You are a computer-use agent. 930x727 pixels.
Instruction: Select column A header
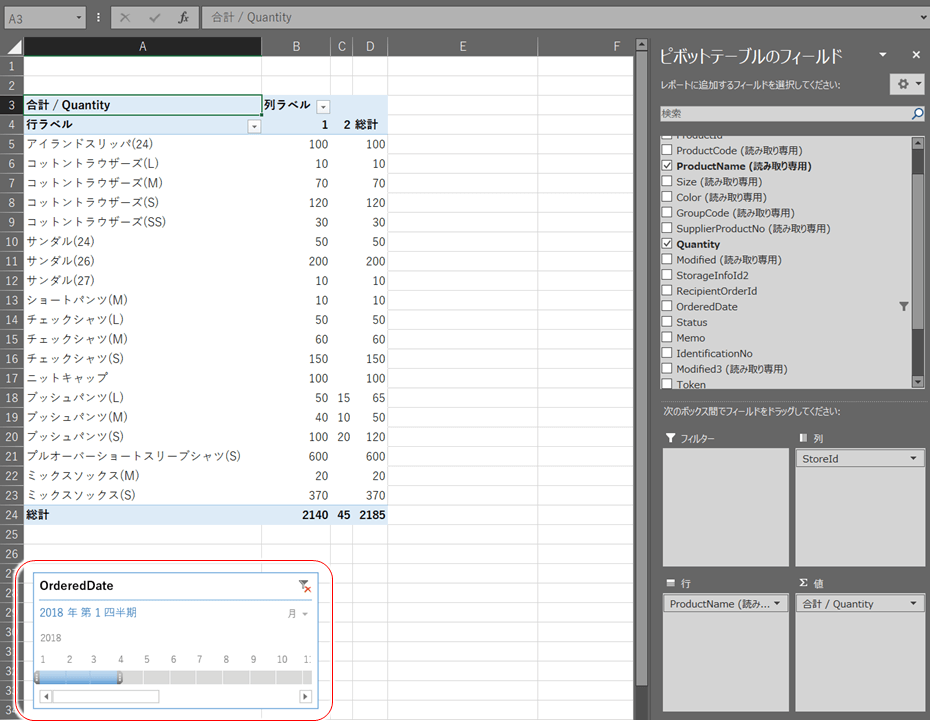click(x=142, y=46)
